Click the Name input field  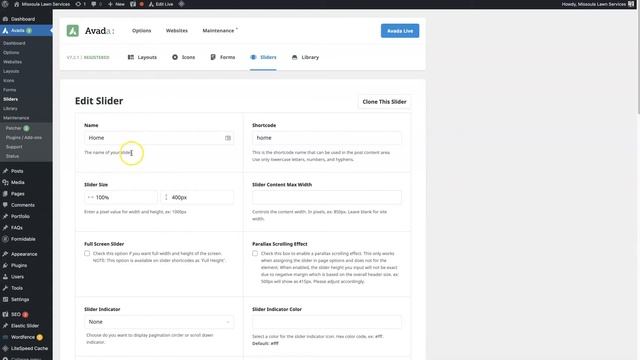(x=159, y=138)
